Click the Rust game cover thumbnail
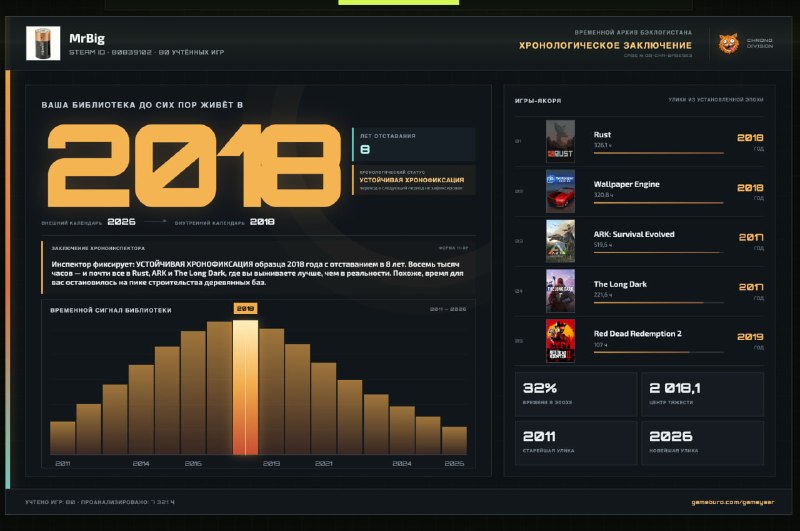The height and width of the screenshot is (531, 800). pos(560,141)
